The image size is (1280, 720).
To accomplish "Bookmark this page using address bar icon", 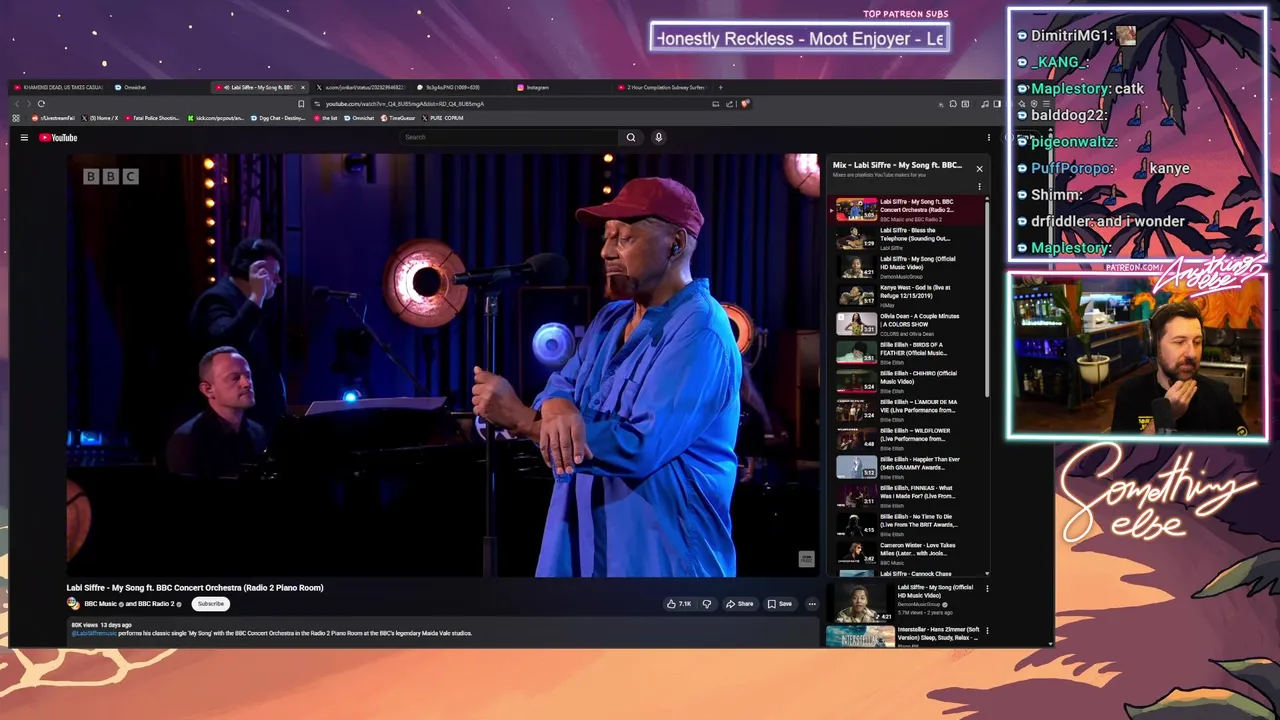I will click(301, 103).
